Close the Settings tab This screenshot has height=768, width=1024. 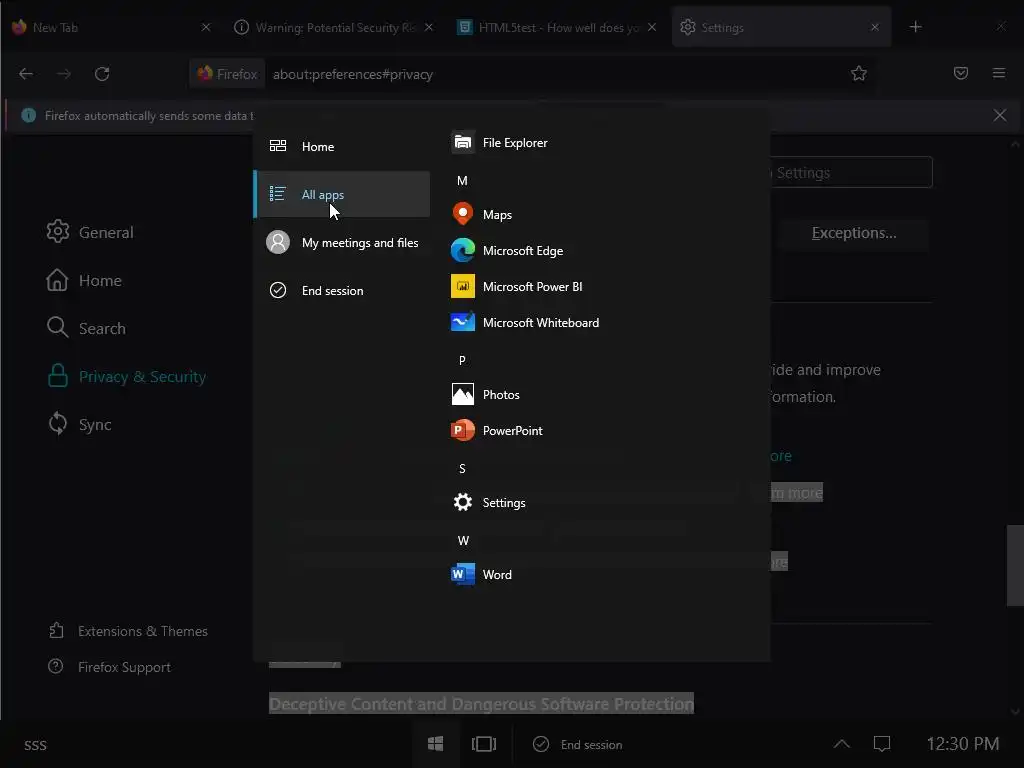pos(875,27)
